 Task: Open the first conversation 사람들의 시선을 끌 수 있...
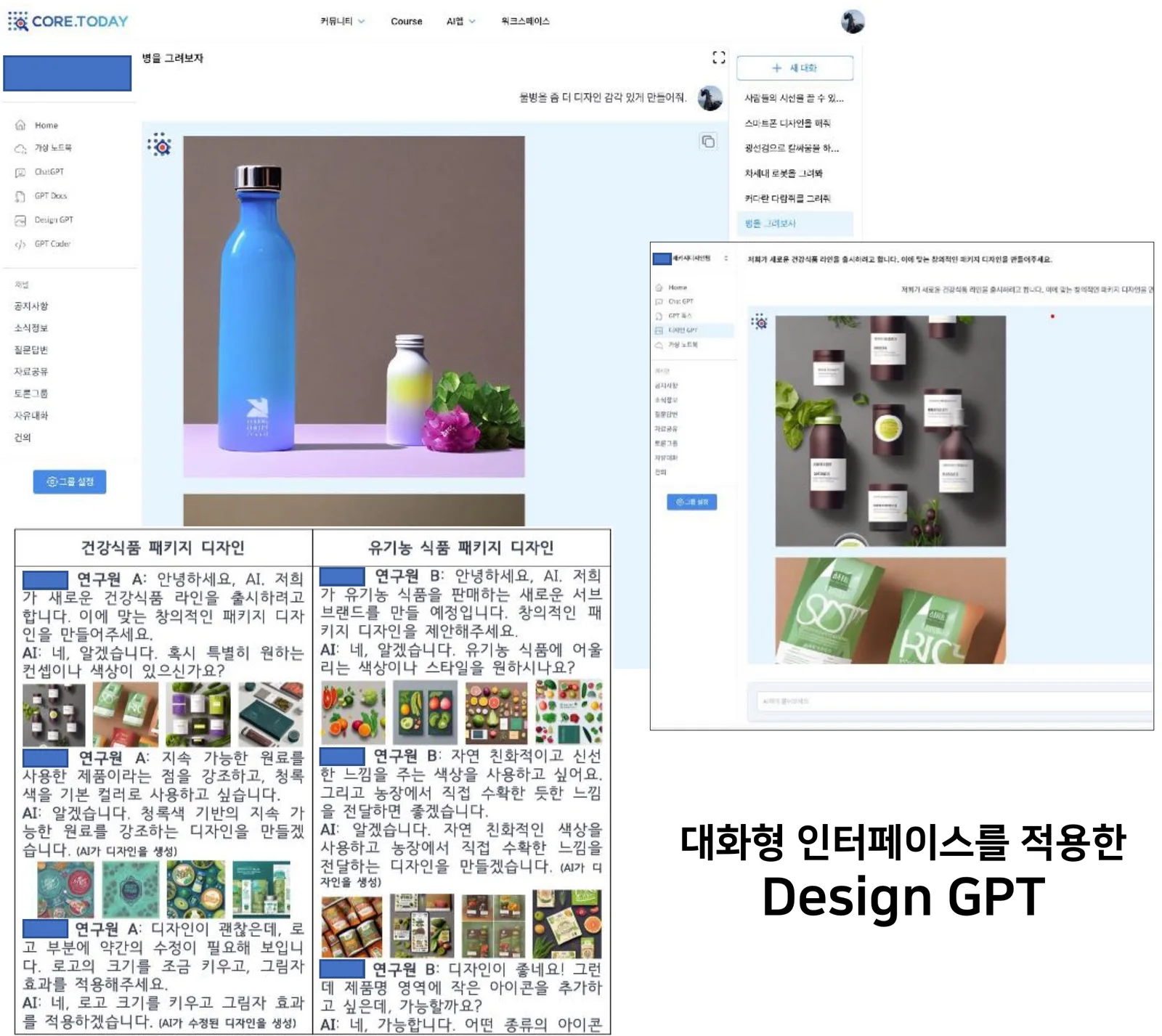click(794, 98)
